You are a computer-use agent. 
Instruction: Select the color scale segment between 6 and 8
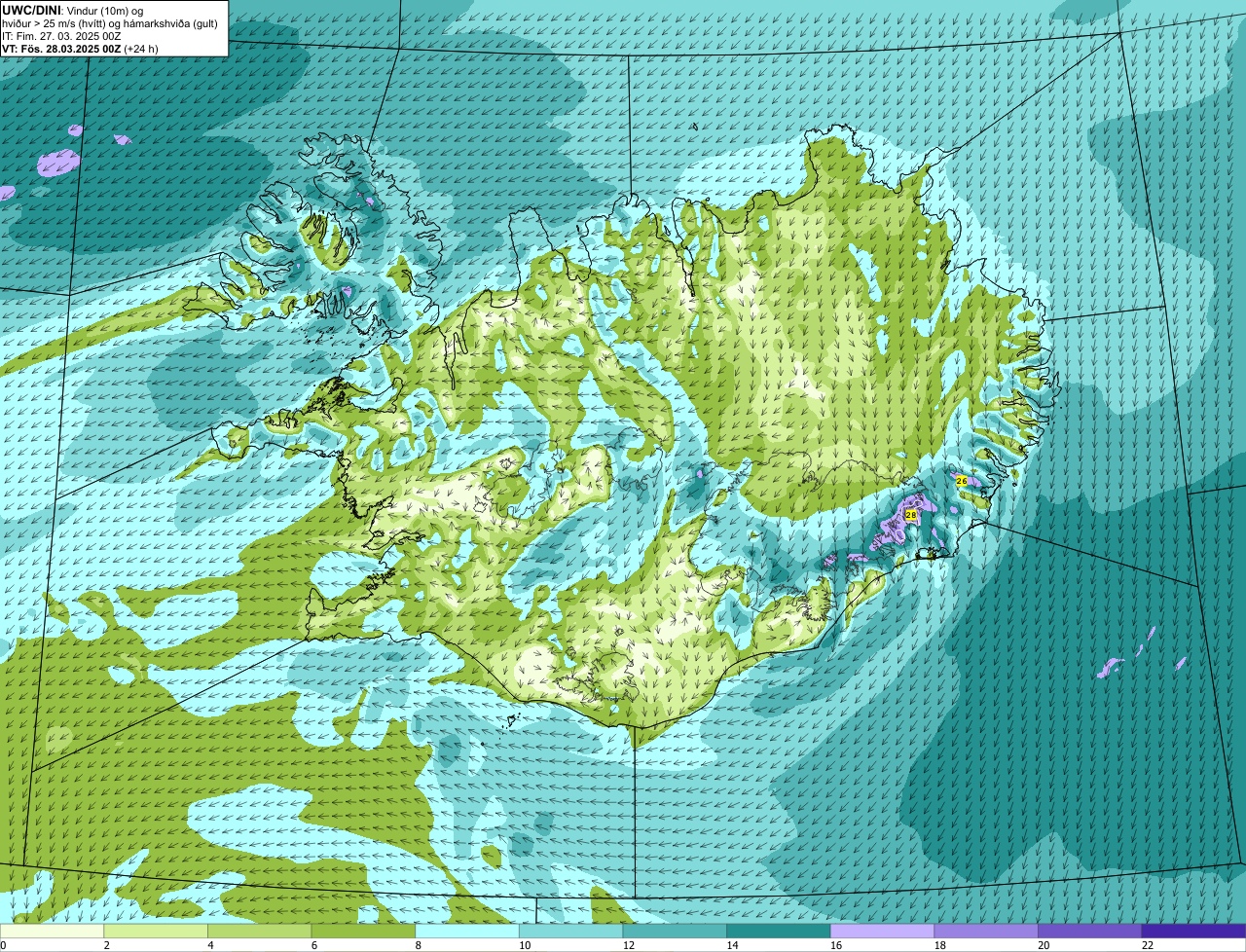363,931
